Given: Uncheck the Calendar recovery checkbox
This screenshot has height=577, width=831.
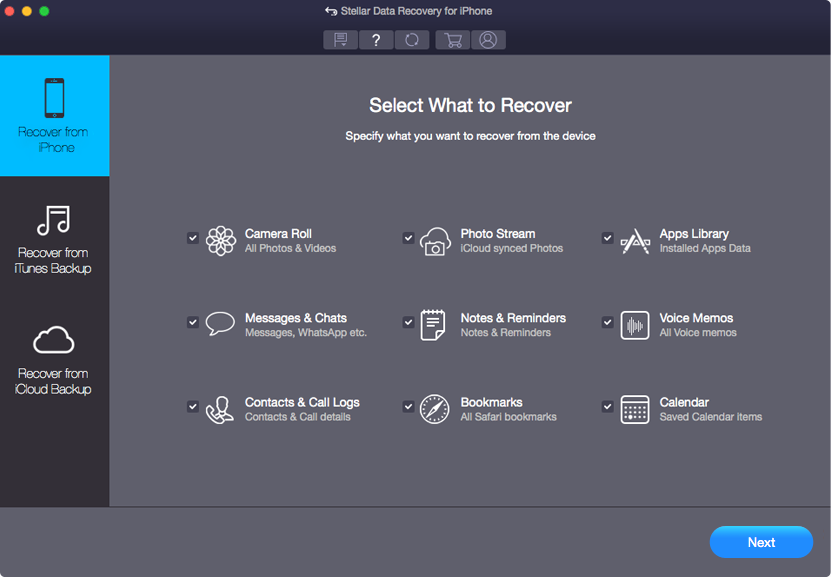Looking at the screenshot, I should click(607, 407).
